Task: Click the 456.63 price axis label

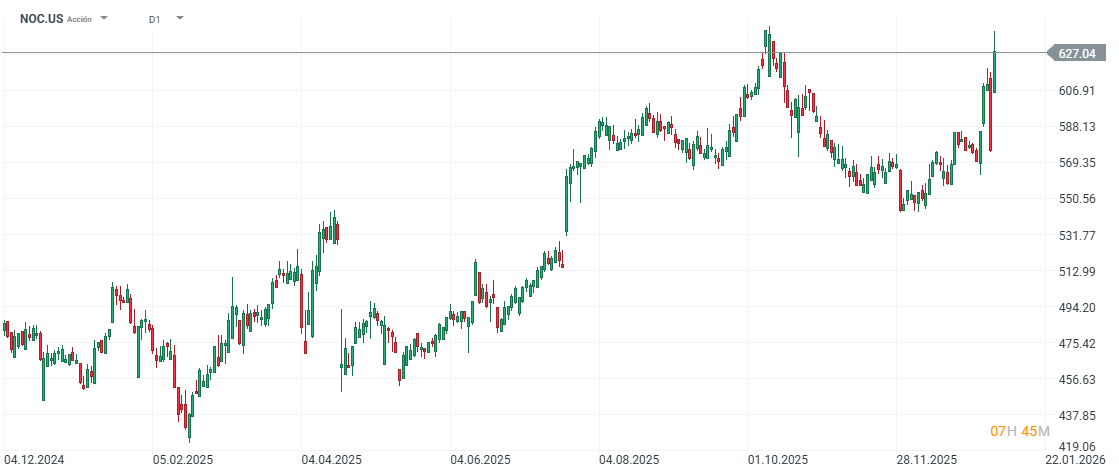Action: click(1078, 380)
